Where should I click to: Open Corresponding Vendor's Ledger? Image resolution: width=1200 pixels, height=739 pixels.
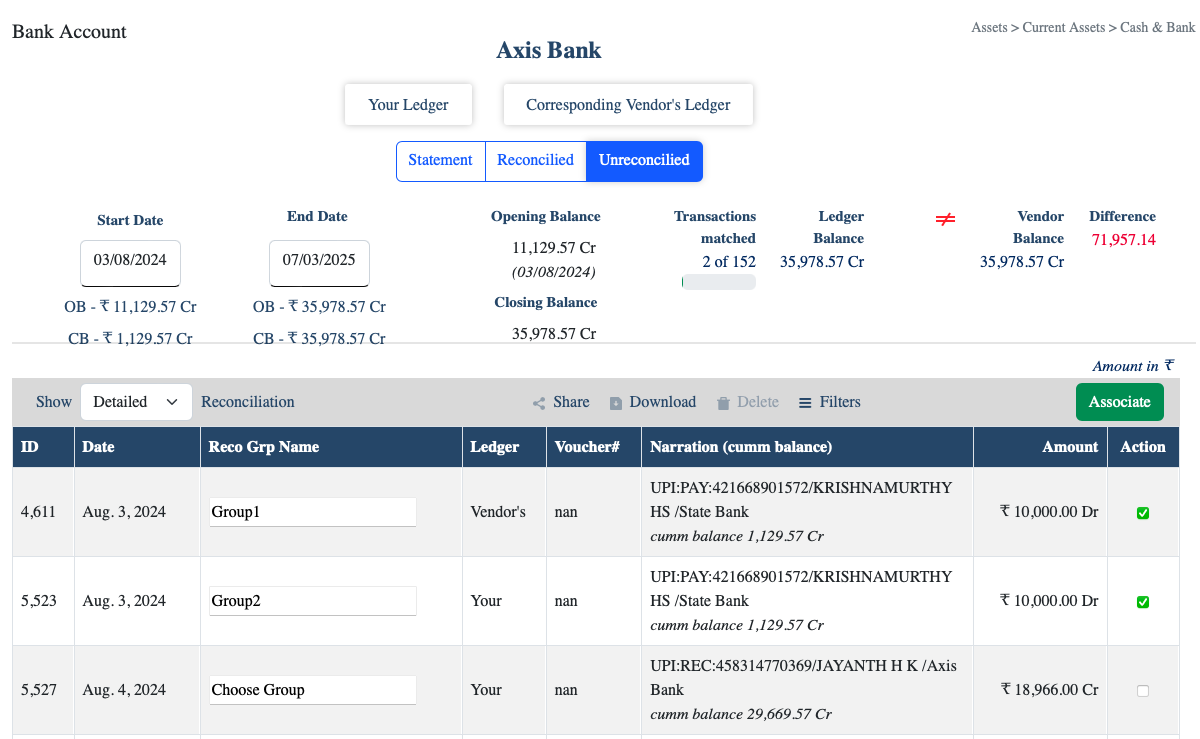[628, 105]
